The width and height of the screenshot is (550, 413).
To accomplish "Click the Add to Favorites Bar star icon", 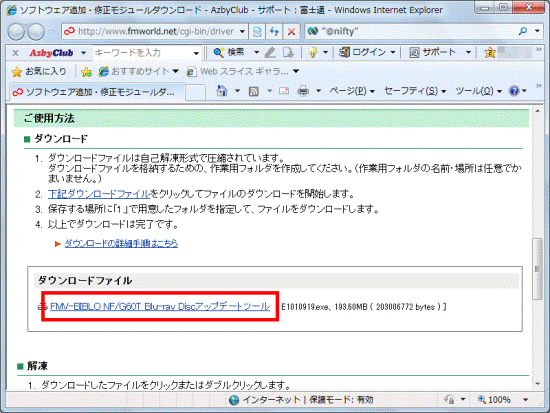I will coord(86,72).
